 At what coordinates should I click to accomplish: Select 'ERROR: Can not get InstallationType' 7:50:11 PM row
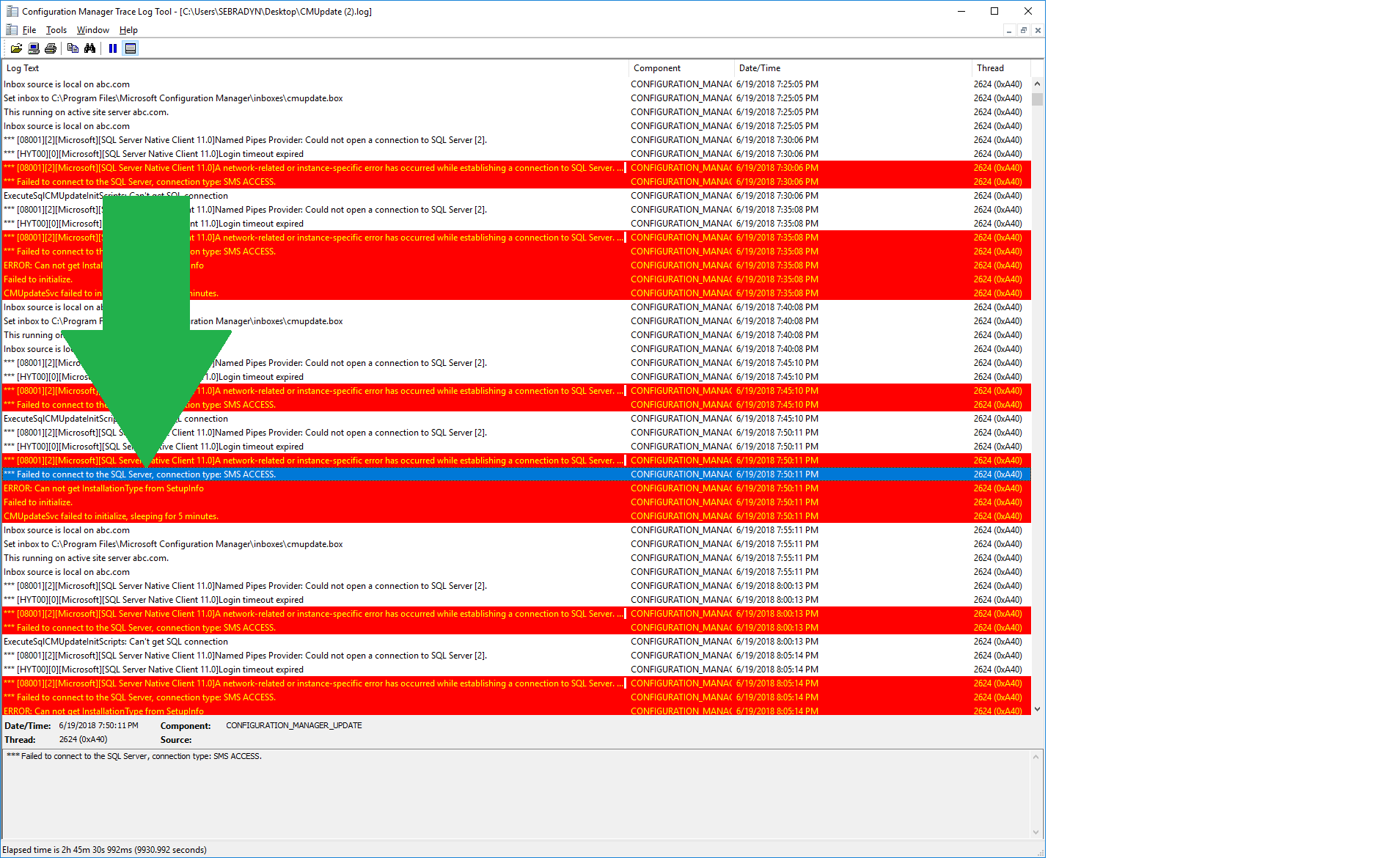[516, 488]
